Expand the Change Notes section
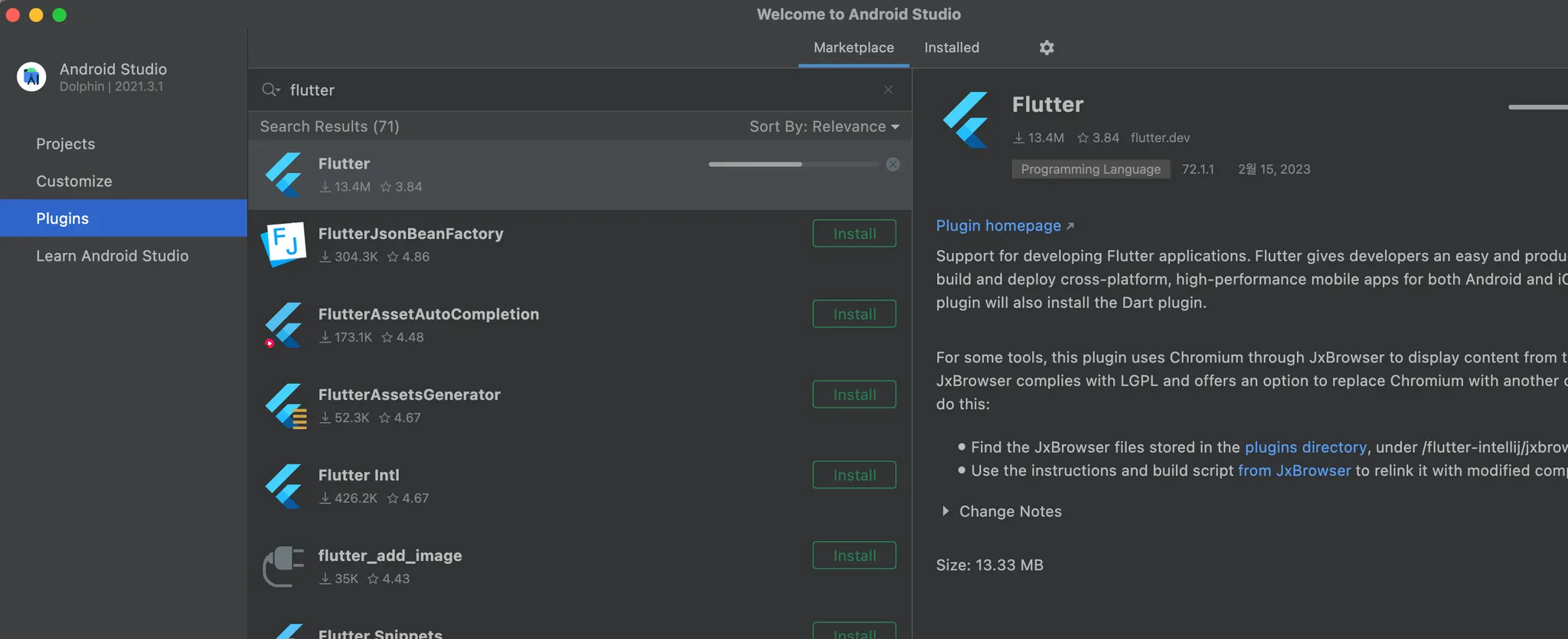The width and height of the screenshot is (1568, 639). click(x=946, y=511)
